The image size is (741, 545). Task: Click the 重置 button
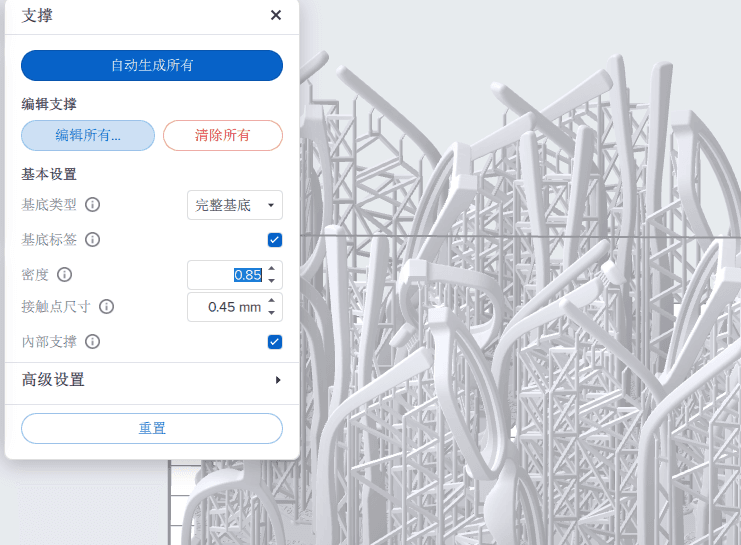(x=152, y=428)
